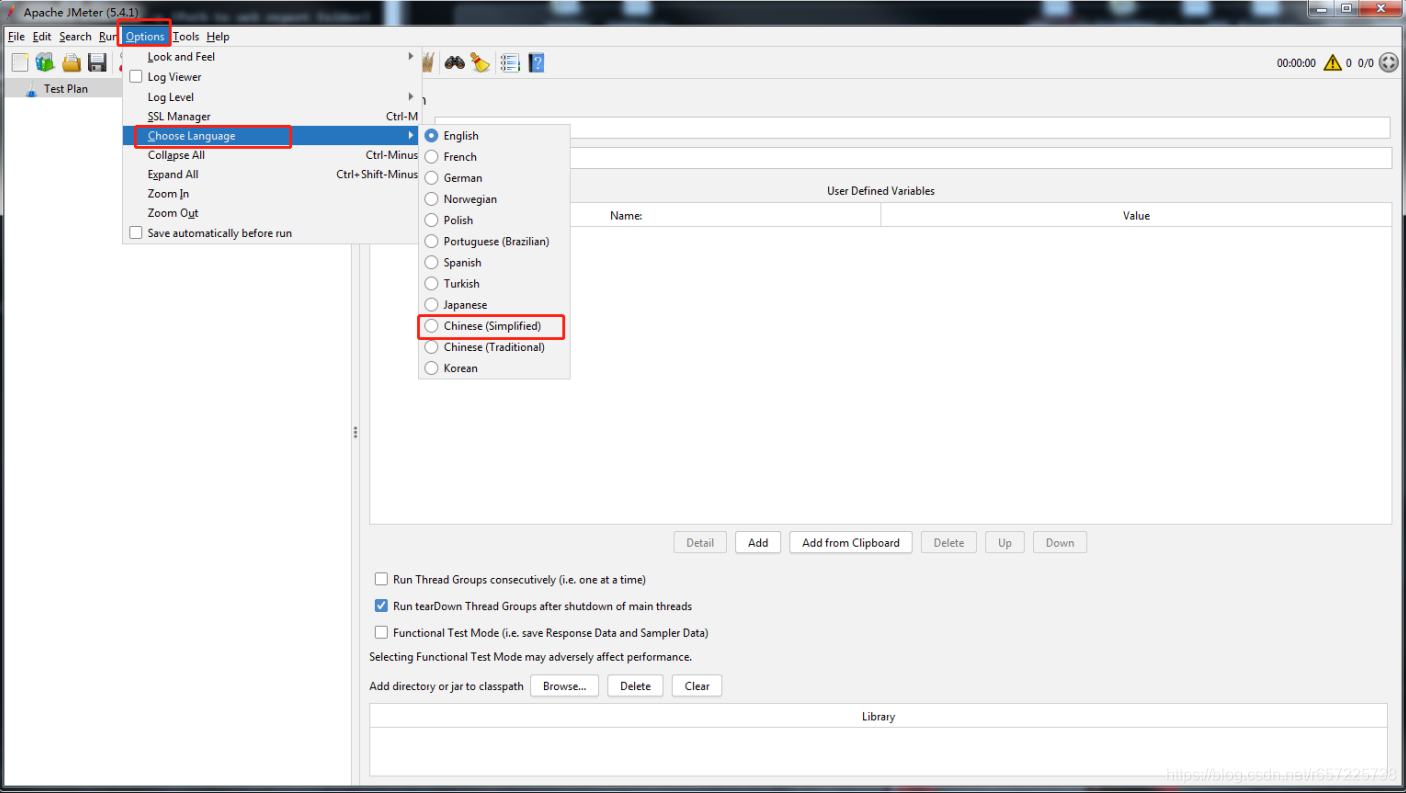Click the Detail button
Viewport: 1406px width, 793px height.
point(700,543)
